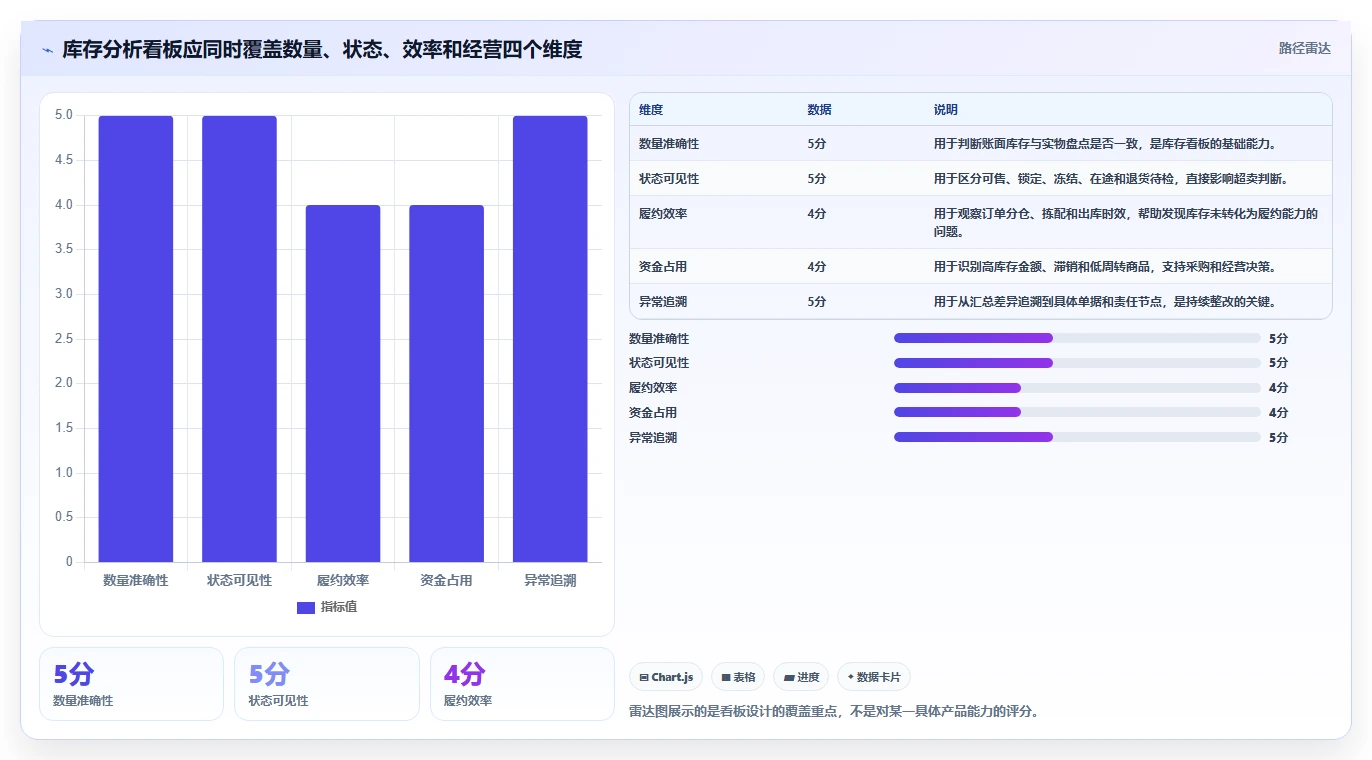The image size is (1372, 760).
Task: Click the 2.5 y-axis tick label
Action: (64, 339)
